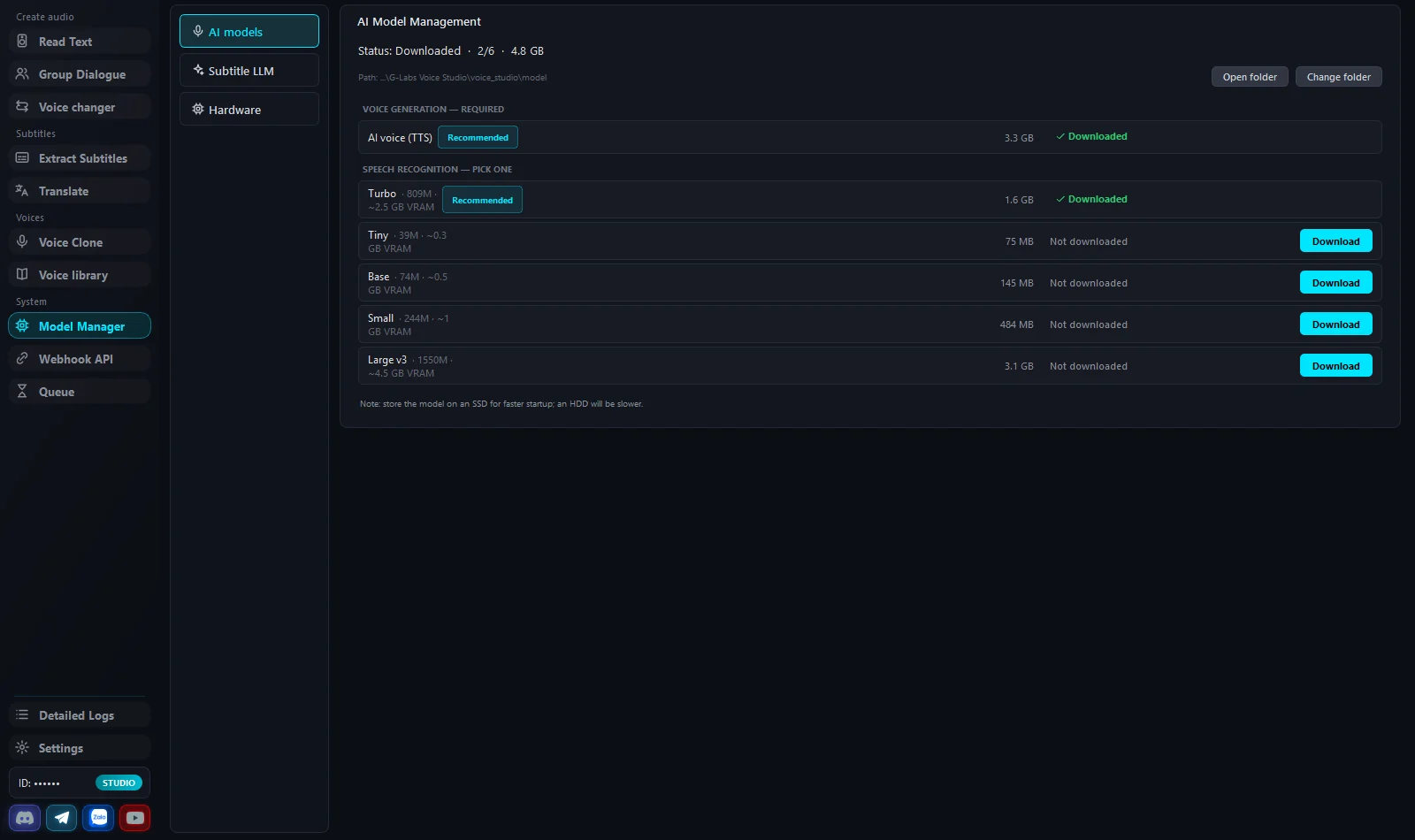The image size is (1415, 840).
Task: Click the Voice library book icon
Action: pyautogui.click(x=22, y=275)
